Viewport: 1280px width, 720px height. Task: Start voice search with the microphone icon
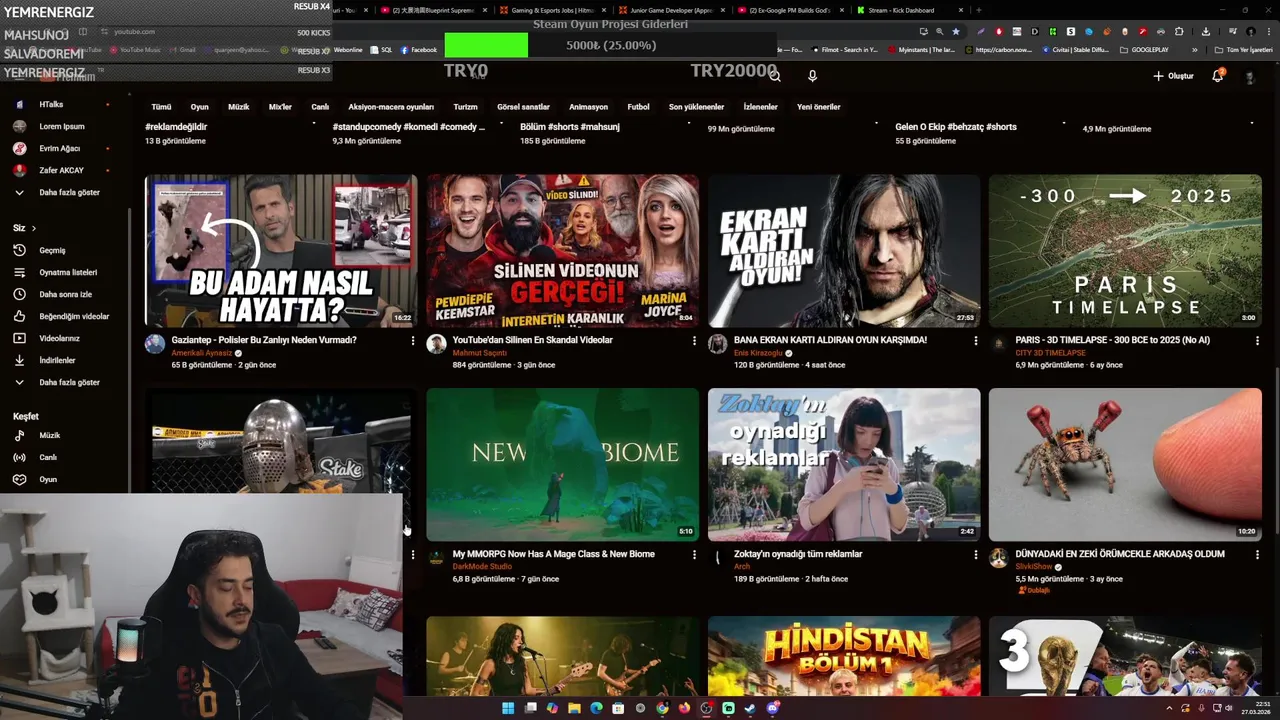812,76
